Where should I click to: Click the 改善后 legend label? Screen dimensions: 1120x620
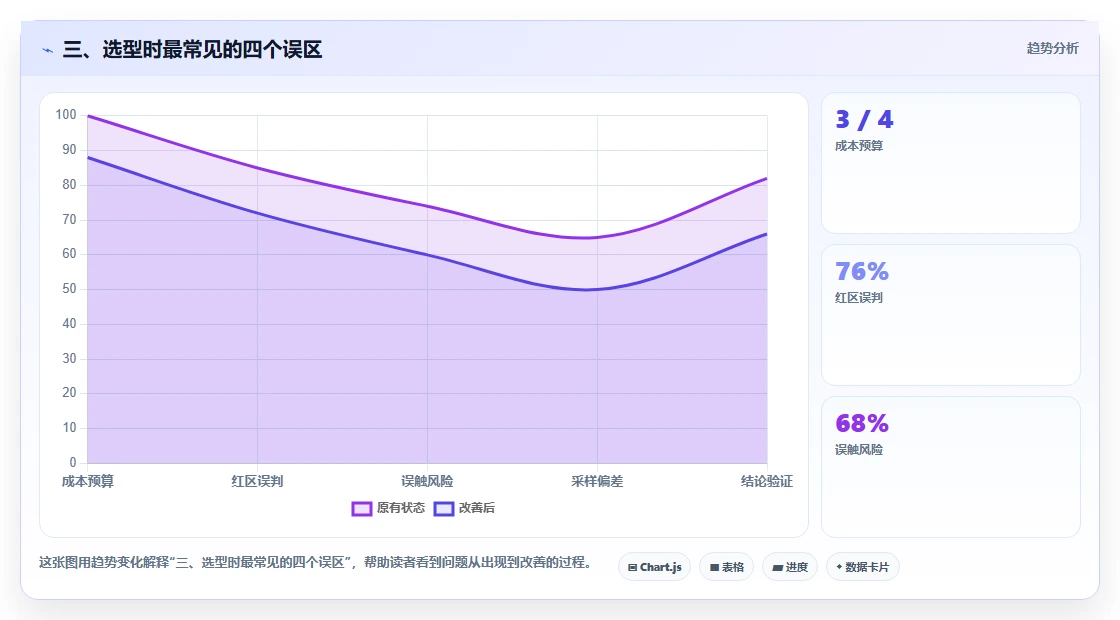pos(476,508)
